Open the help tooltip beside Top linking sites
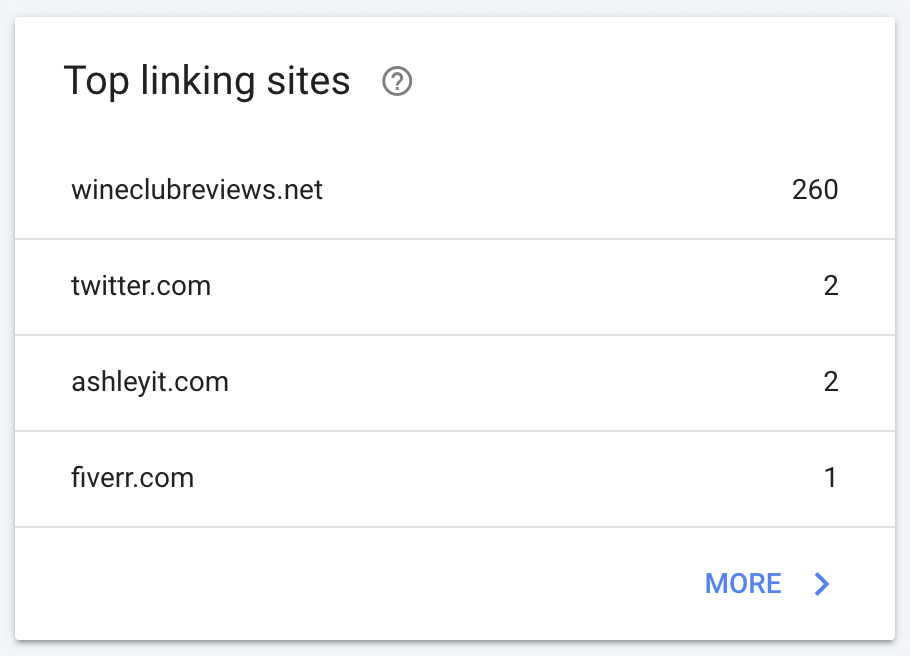910x656 pixels. coord(397,81)
